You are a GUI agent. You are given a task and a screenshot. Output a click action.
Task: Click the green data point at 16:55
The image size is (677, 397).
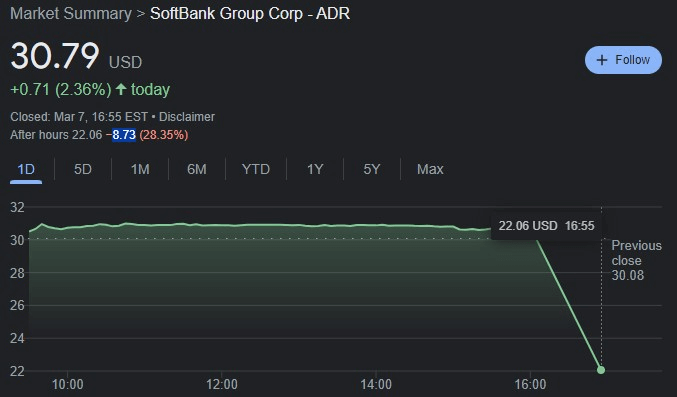coord(601,370)
